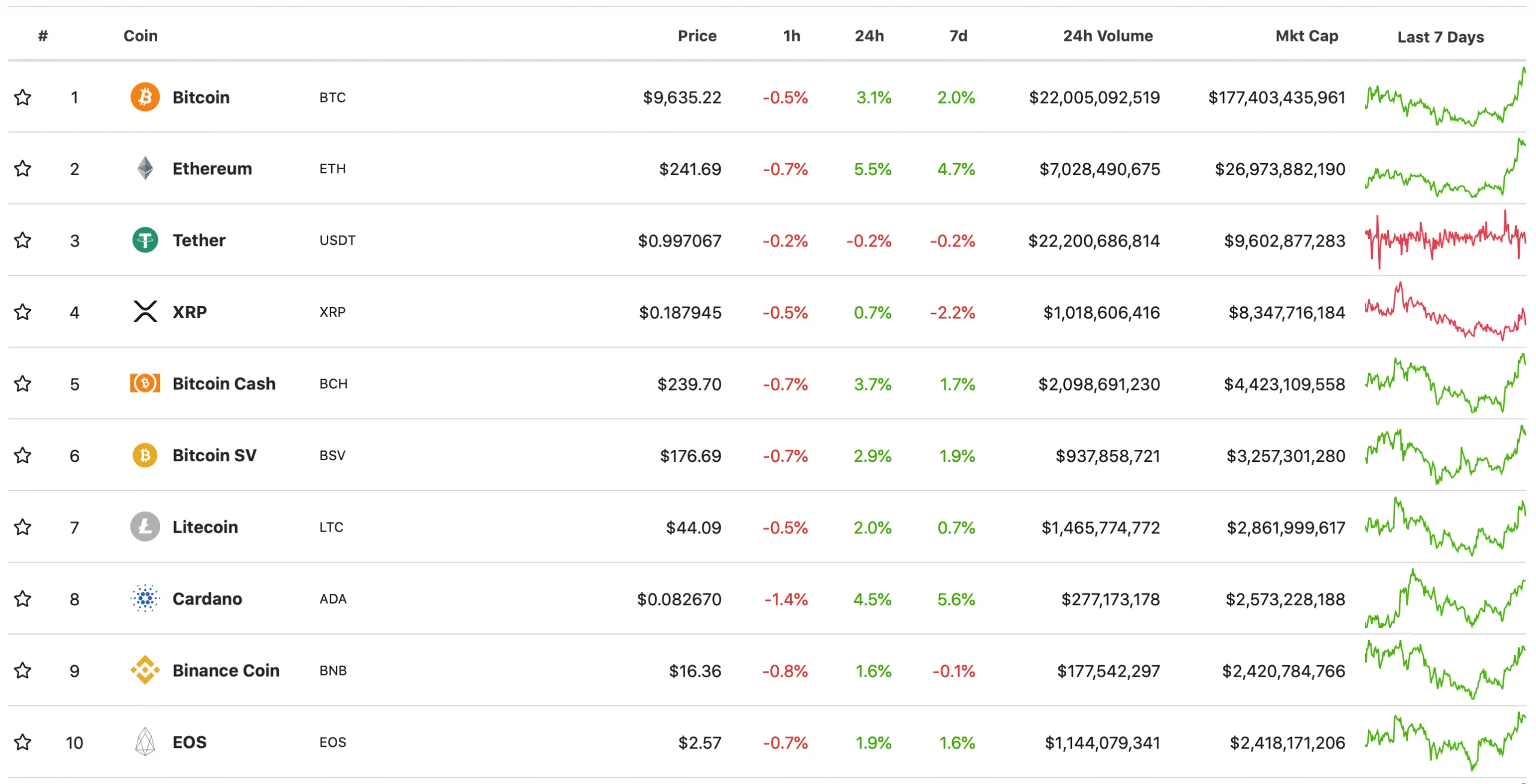Favorite Litecoin using its star
This screenshot has width=1536, height=784.
(x=23, y=527)
